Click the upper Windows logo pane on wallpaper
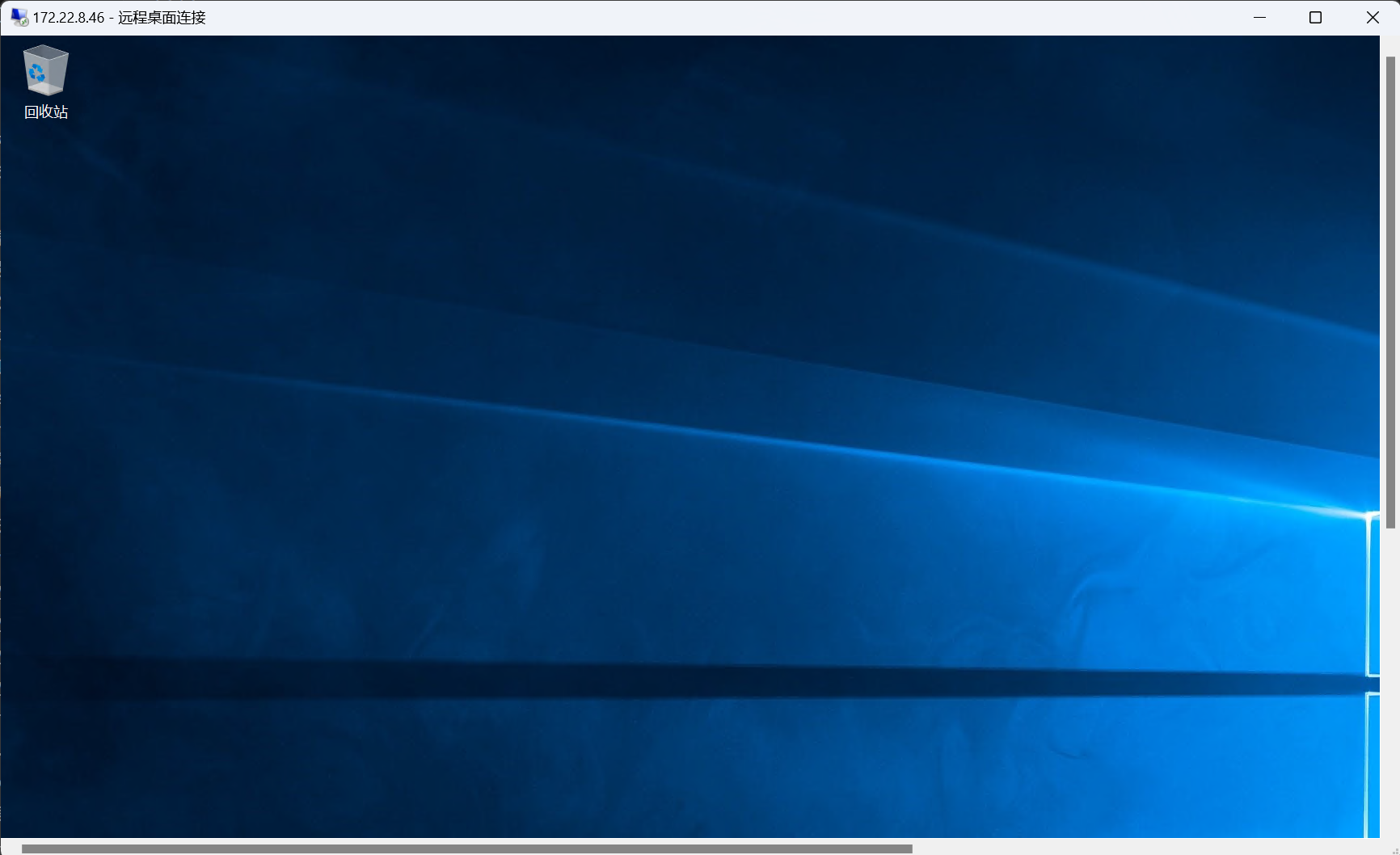 click(1373, 594)
